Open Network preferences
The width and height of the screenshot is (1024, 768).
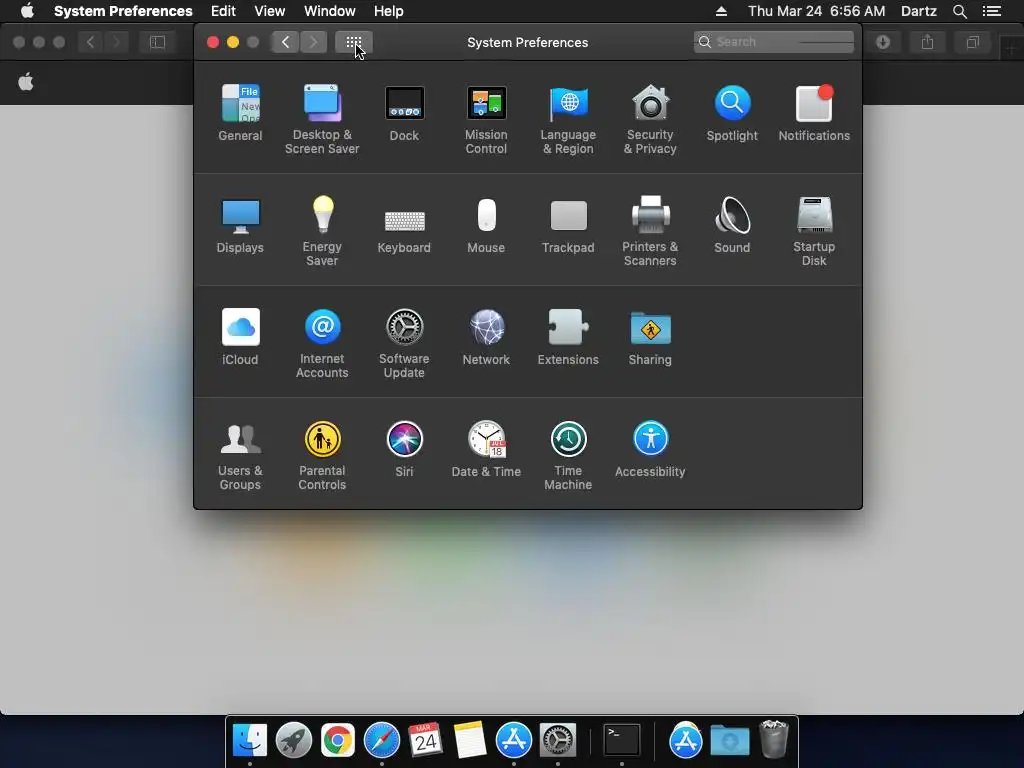(486, 337)
